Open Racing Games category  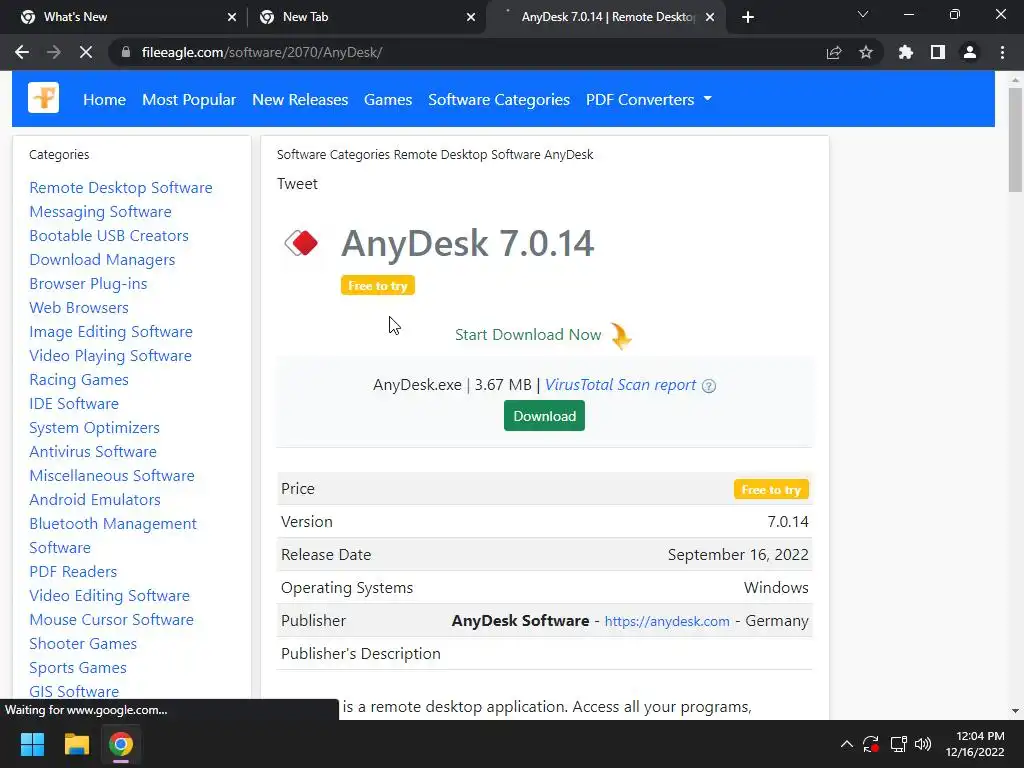79,379
